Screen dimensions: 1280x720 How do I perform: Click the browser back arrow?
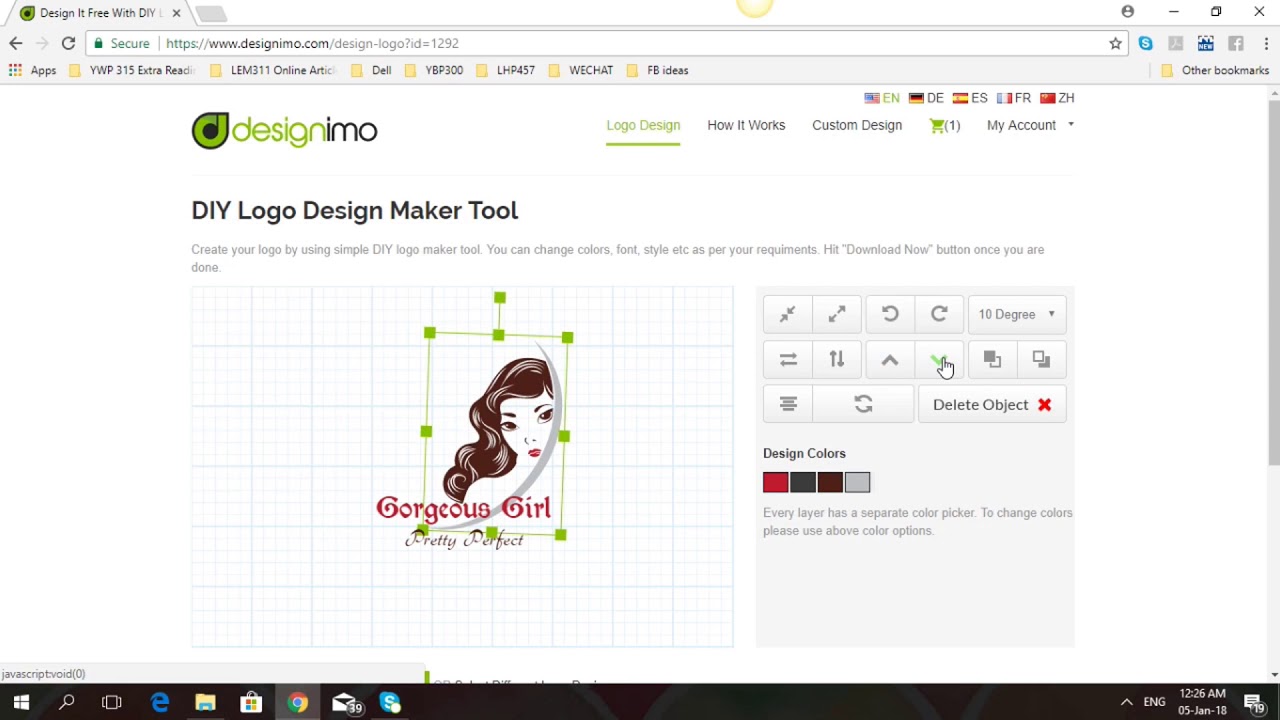pyautogui.click(x=15, y=43)
